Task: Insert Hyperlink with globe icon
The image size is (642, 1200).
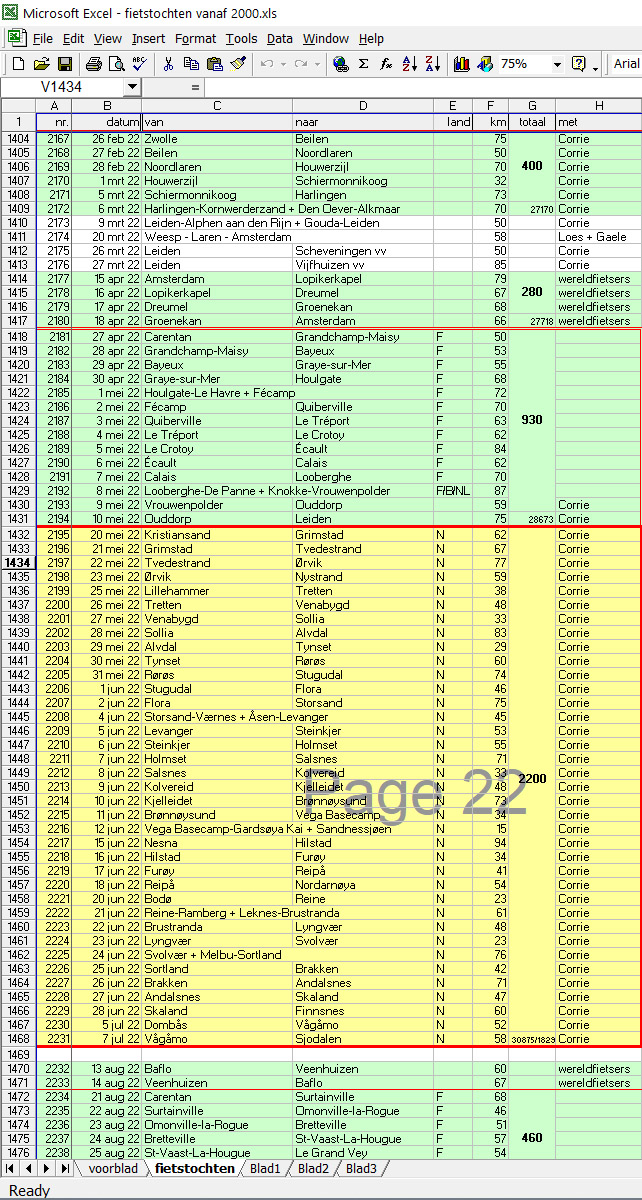Action: pos(340,64)
